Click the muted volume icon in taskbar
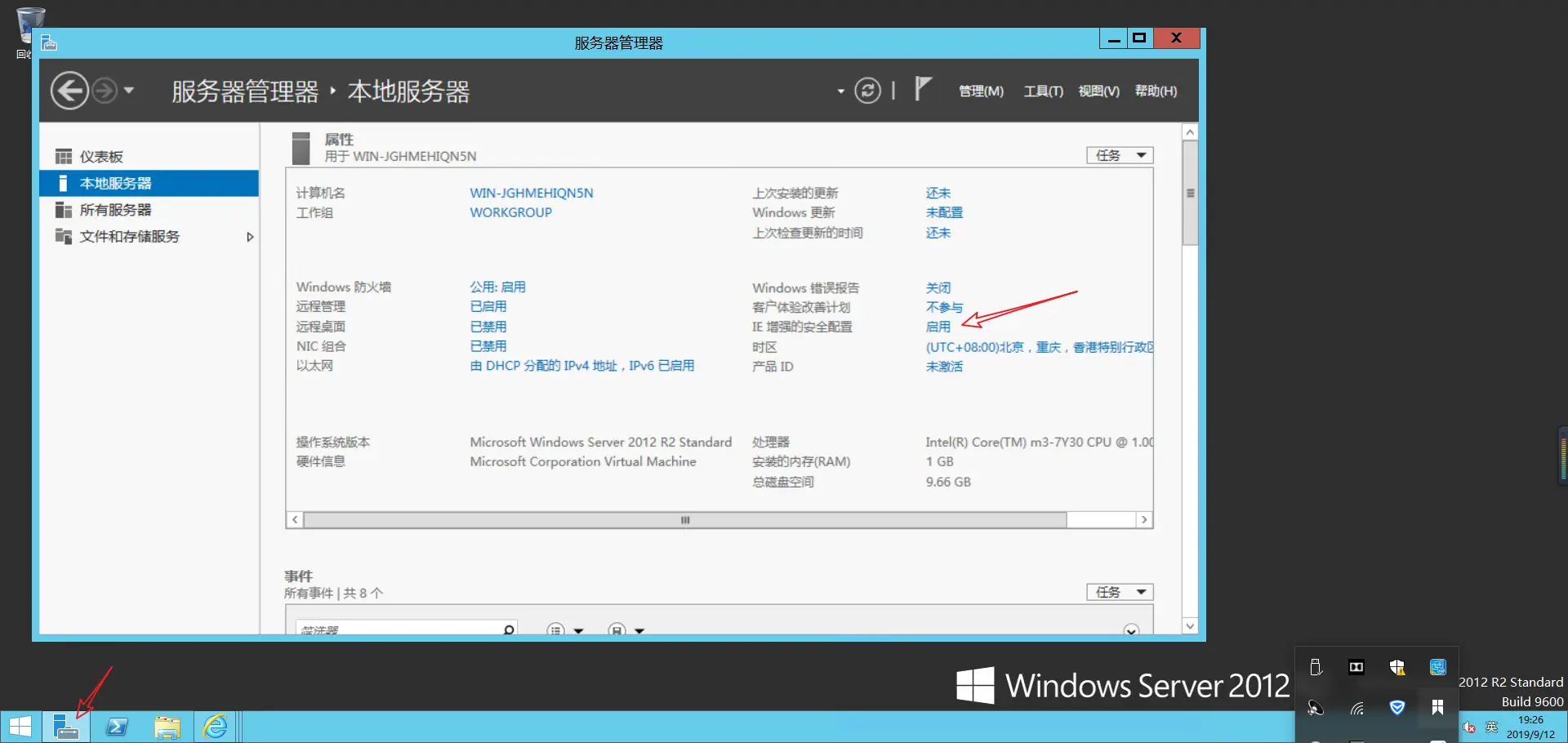Screen dimensions: 1568x743 tap(1469, 727)
